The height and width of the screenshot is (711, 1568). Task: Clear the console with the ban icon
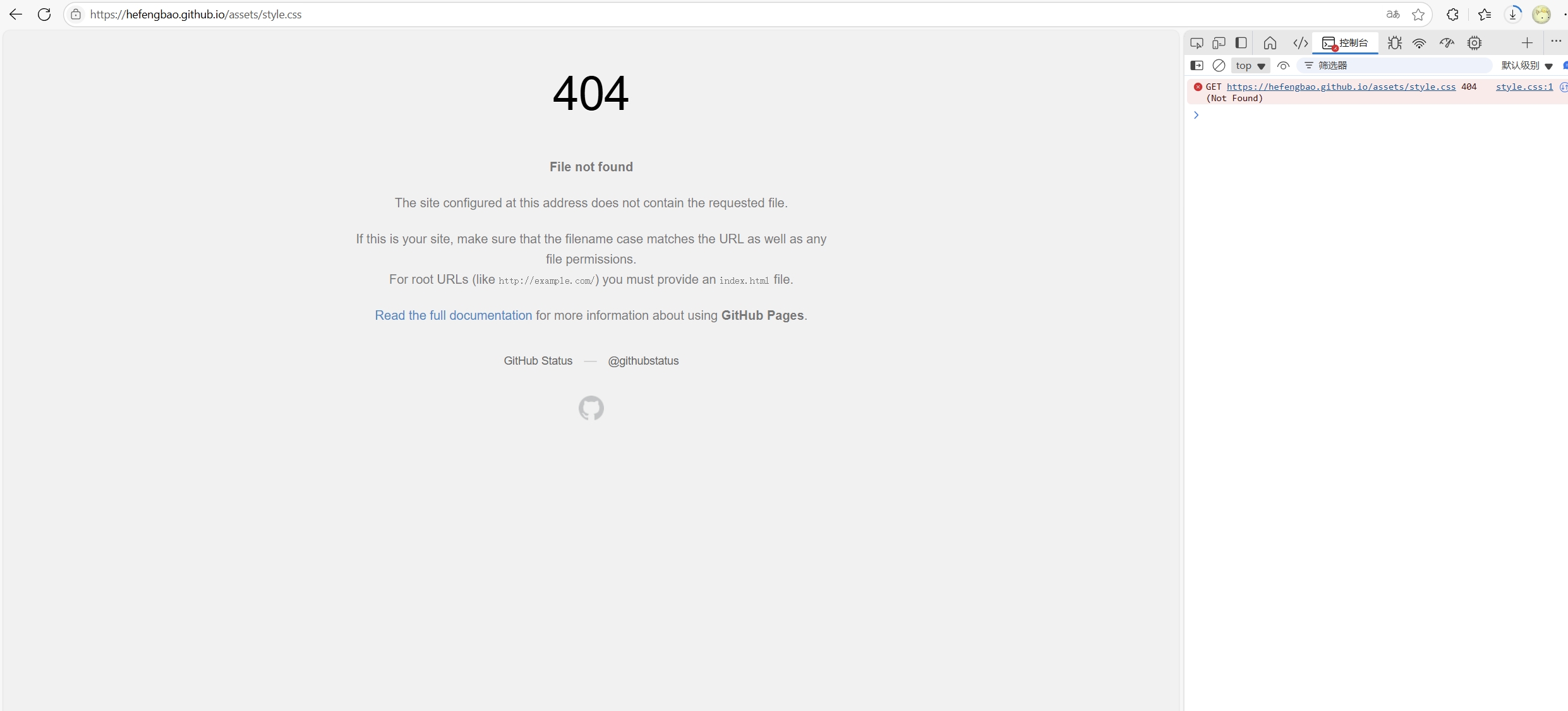[1219, 66]
